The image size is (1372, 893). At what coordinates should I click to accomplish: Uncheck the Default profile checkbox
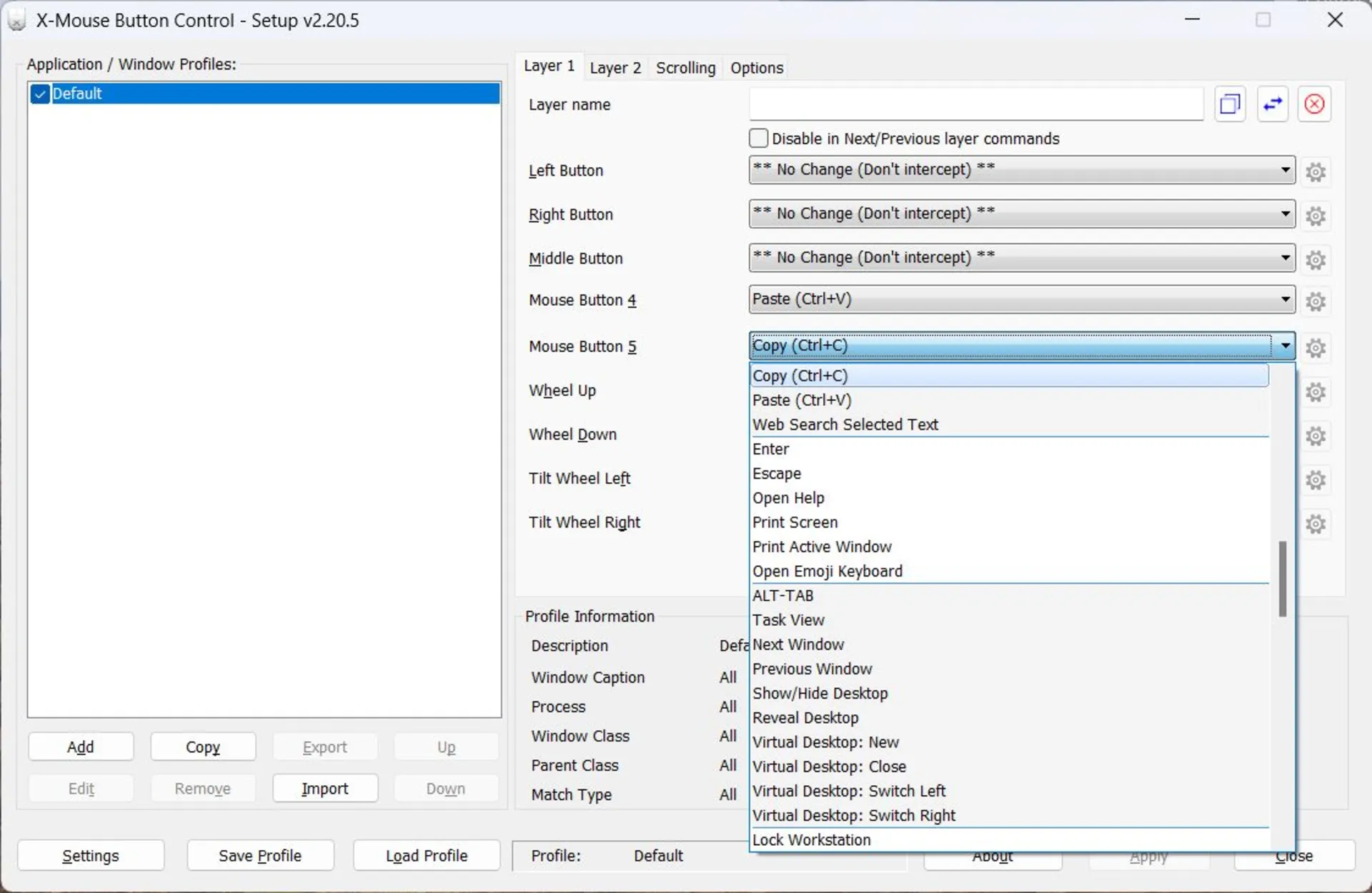click(41, 94)
